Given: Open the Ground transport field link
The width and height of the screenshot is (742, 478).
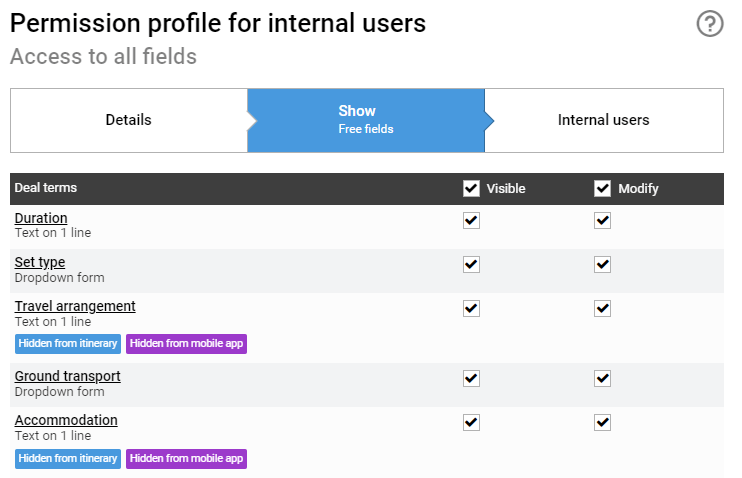Looking at the screenshot, I should pos(68,376).
